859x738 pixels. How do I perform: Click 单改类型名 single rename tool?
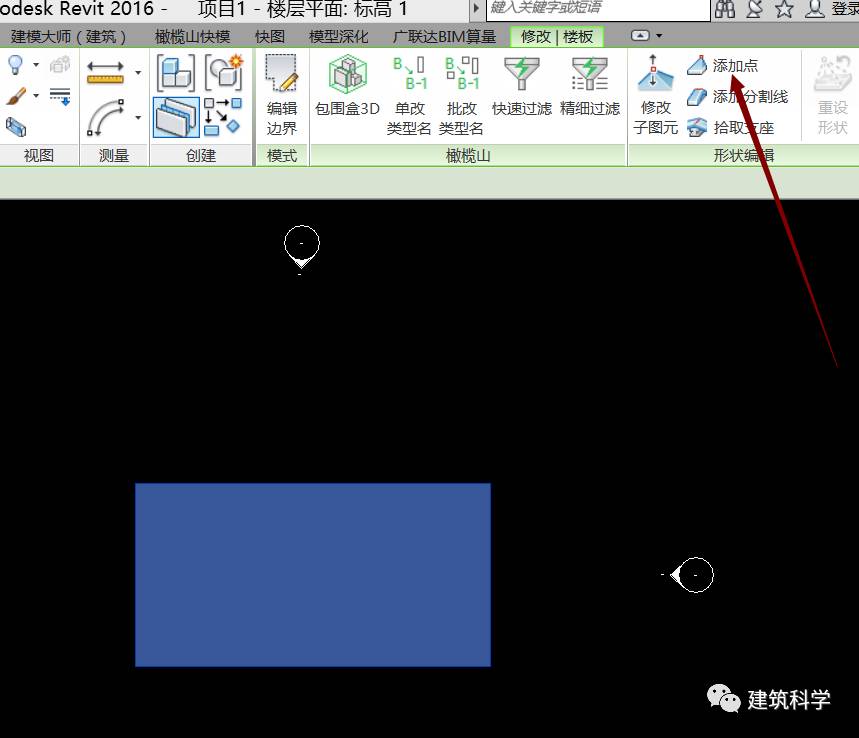[409, 96]
